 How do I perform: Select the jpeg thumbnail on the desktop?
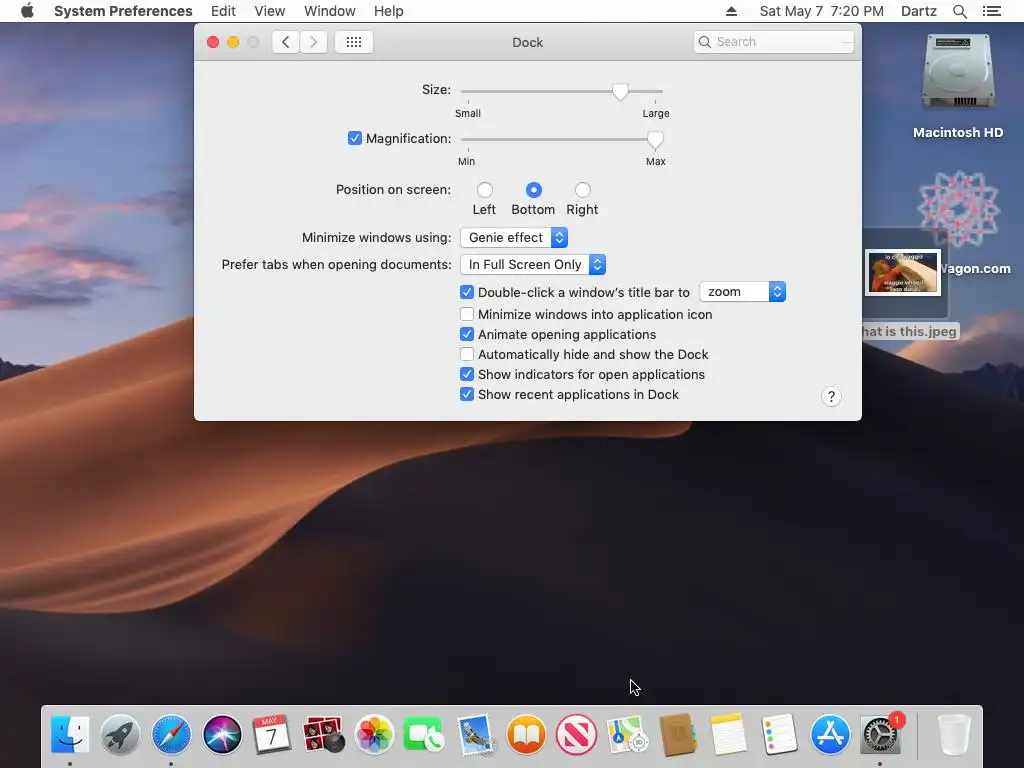pyautogui.click(x=903, y=272)
